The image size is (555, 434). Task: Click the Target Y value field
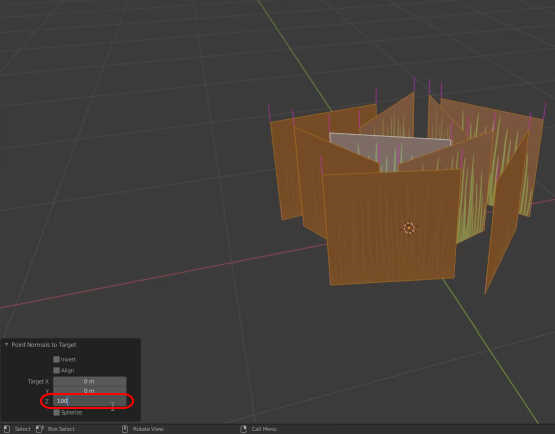[90, 391]
